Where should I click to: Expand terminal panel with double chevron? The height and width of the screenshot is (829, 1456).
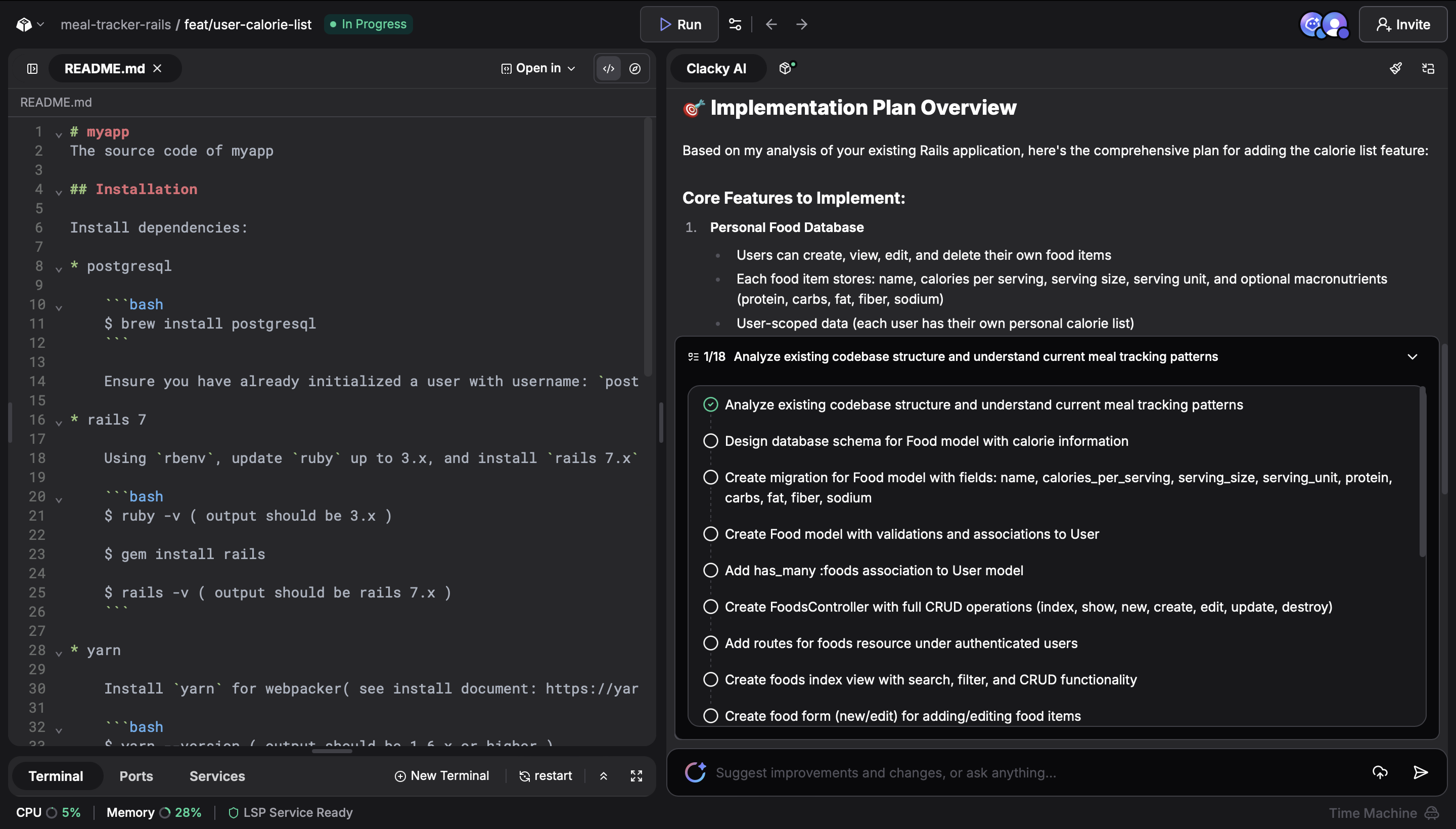click(604, 776)
